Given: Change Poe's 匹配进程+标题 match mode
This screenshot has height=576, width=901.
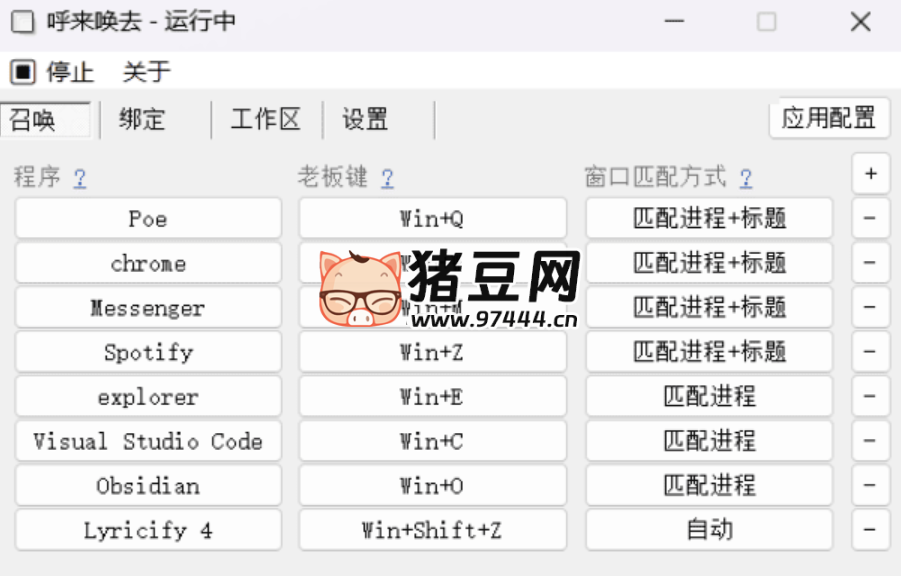Looking at the screenshot, I should click(x=709, y=218).
